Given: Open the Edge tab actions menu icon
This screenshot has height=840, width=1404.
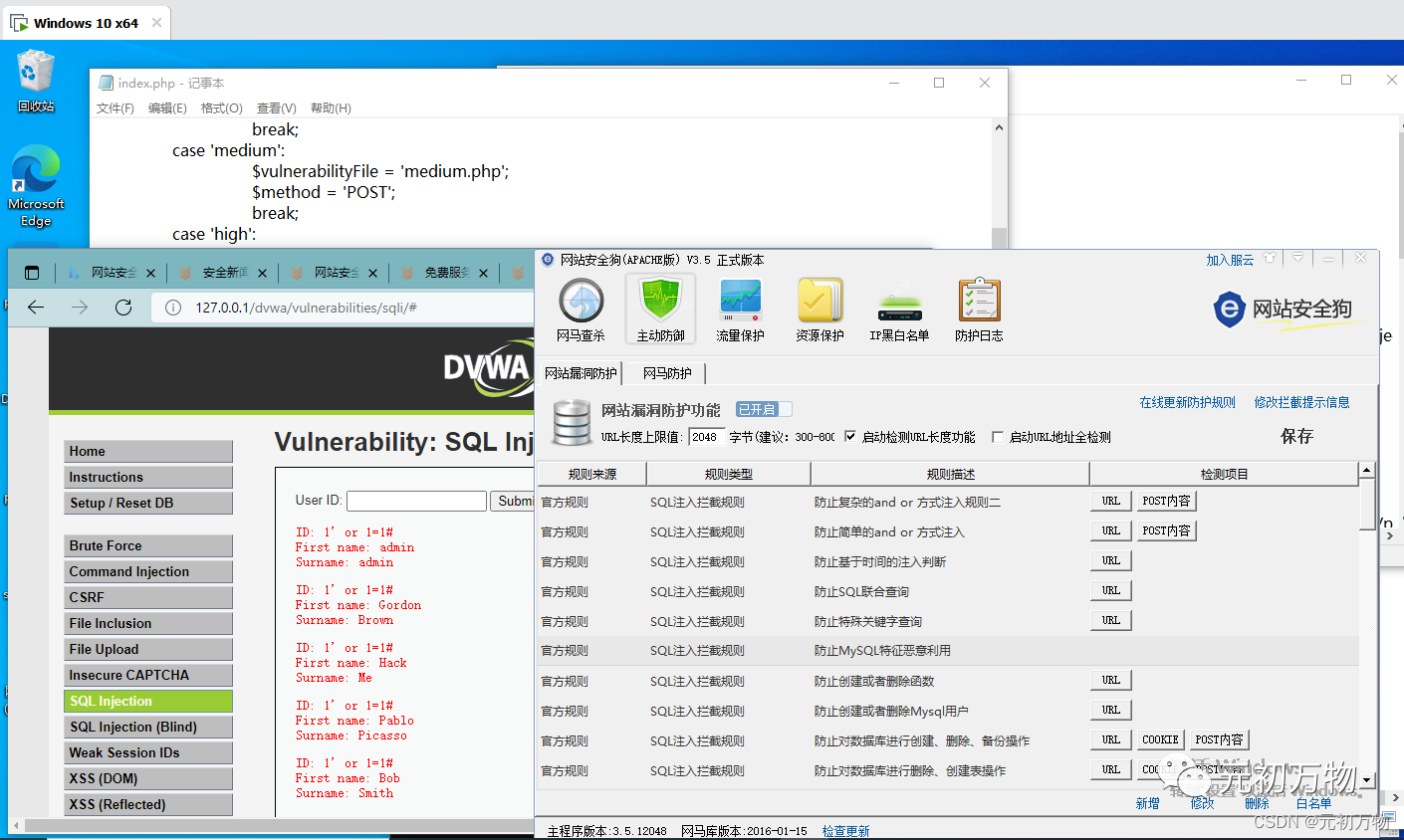Looking at the screenshot, I should tap(32, 273).
